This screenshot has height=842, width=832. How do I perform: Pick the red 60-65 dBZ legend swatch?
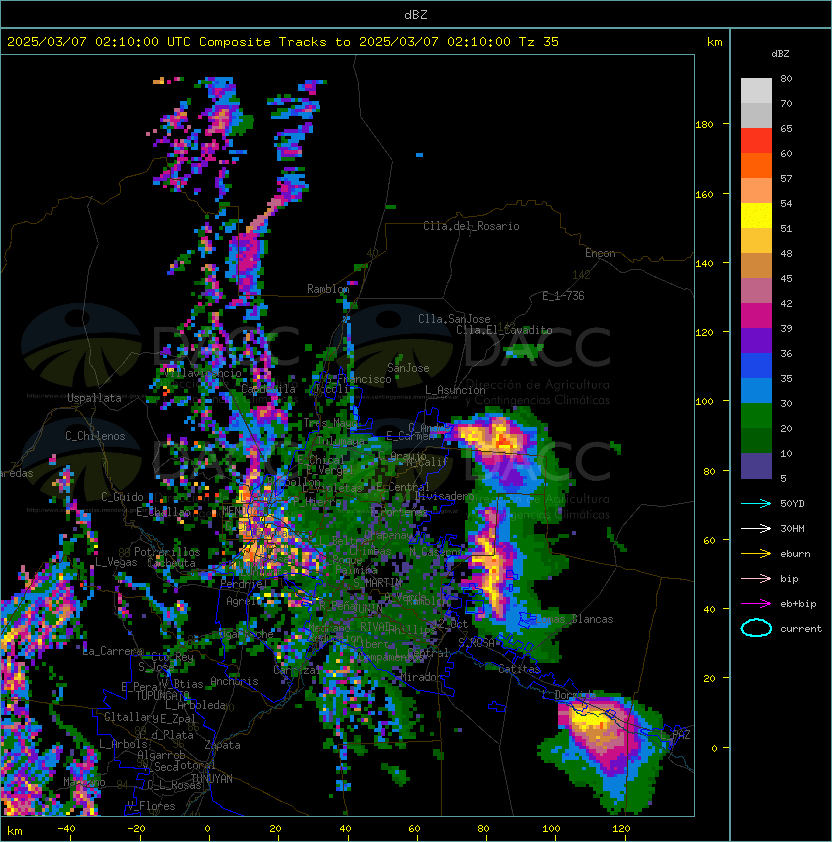click(756, 141)
